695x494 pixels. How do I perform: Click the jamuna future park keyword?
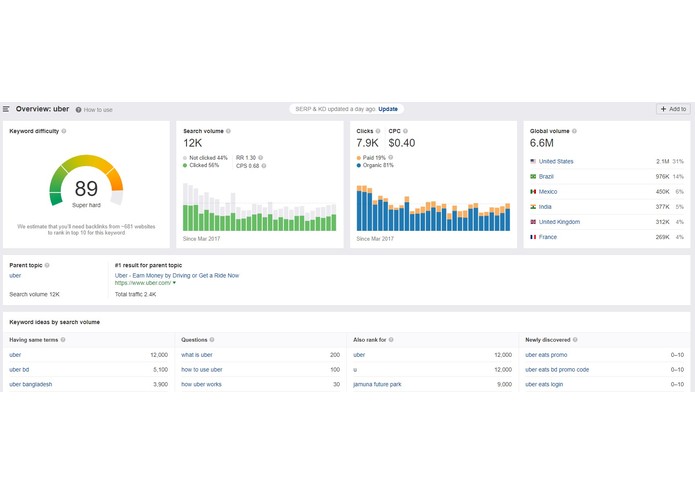pyautogui.click(x=377, y=385)
